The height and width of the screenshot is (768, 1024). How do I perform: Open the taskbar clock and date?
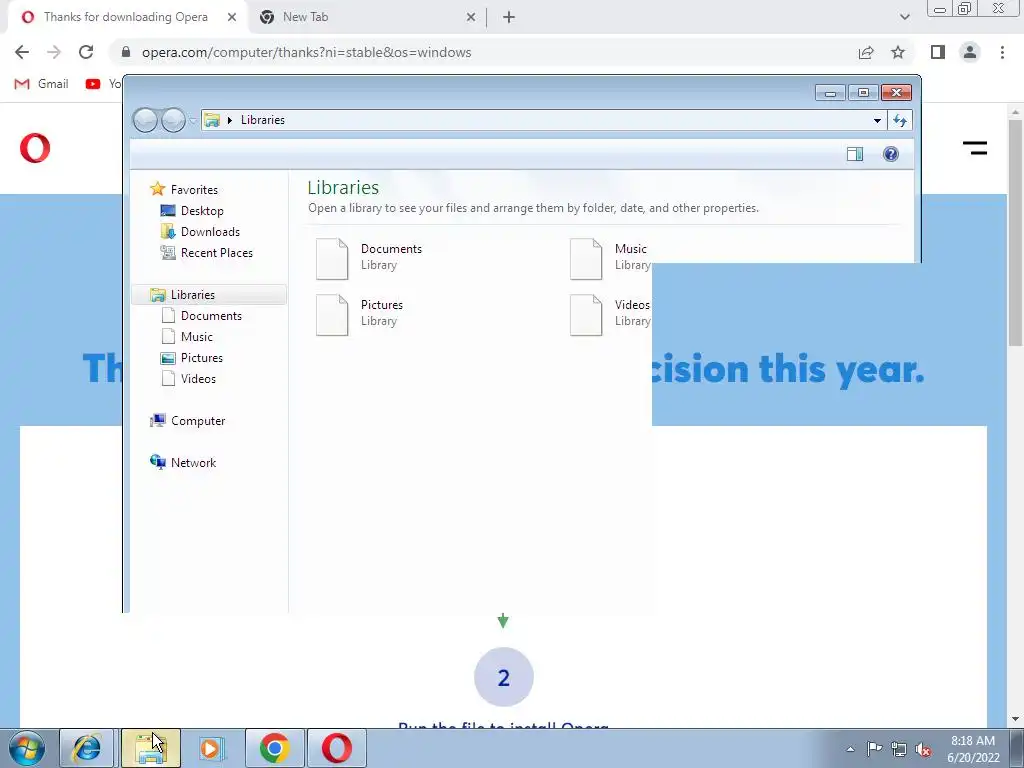973,749
